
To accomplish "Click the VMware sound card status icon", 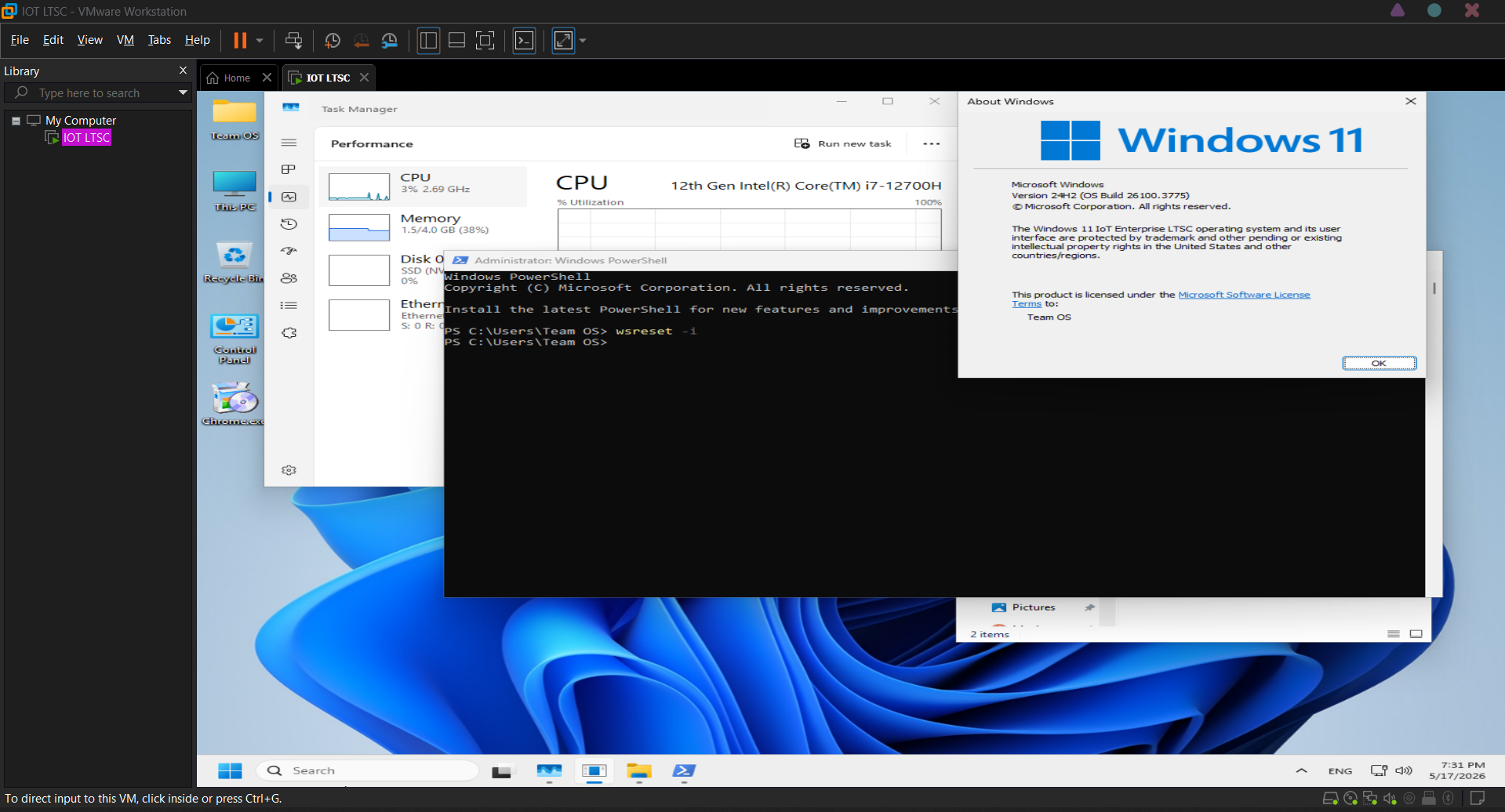I will click(1390, 799).
